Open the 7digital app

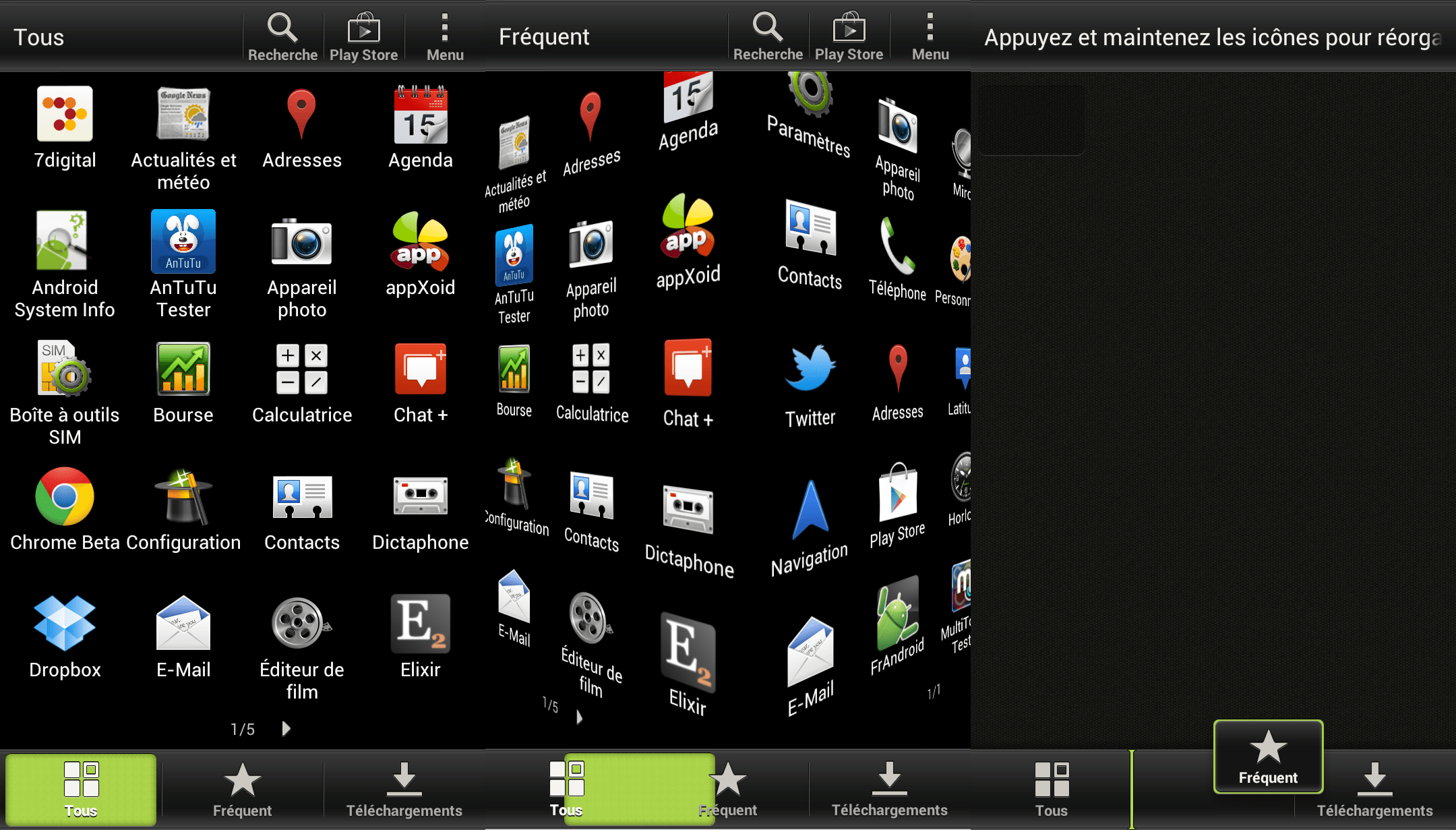coord(65,128)
